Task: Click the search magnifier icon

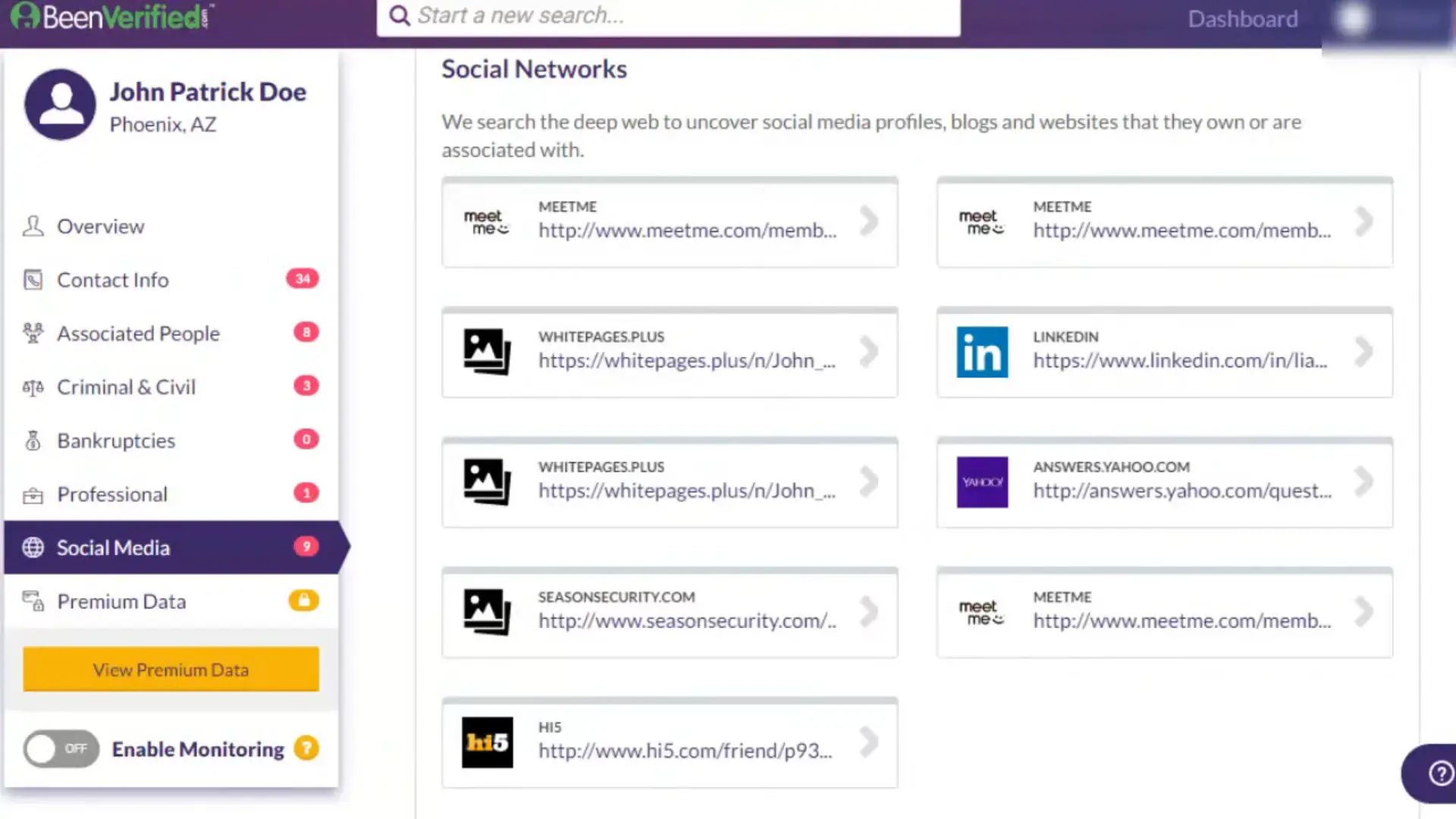Action: (x=400, y=15)
